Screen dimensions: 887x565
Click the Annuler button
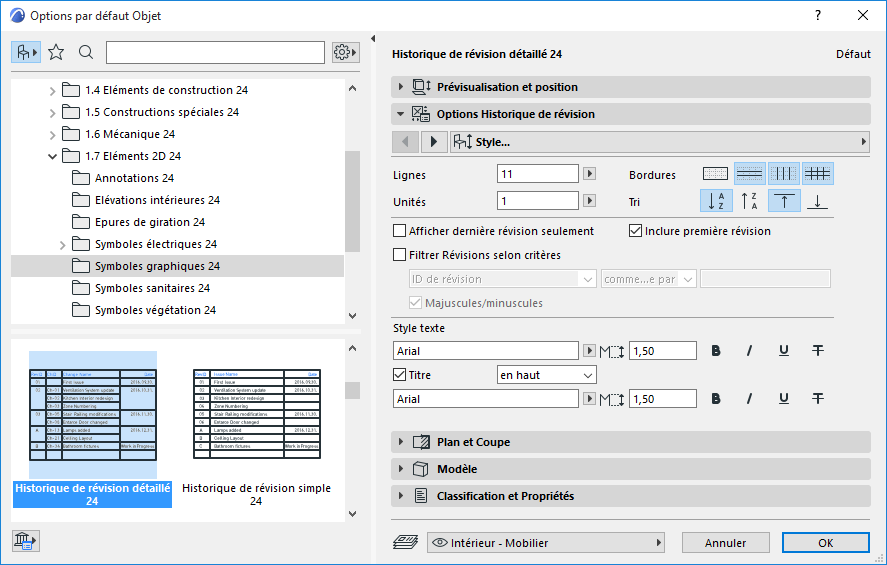click(x=725, y=543)
